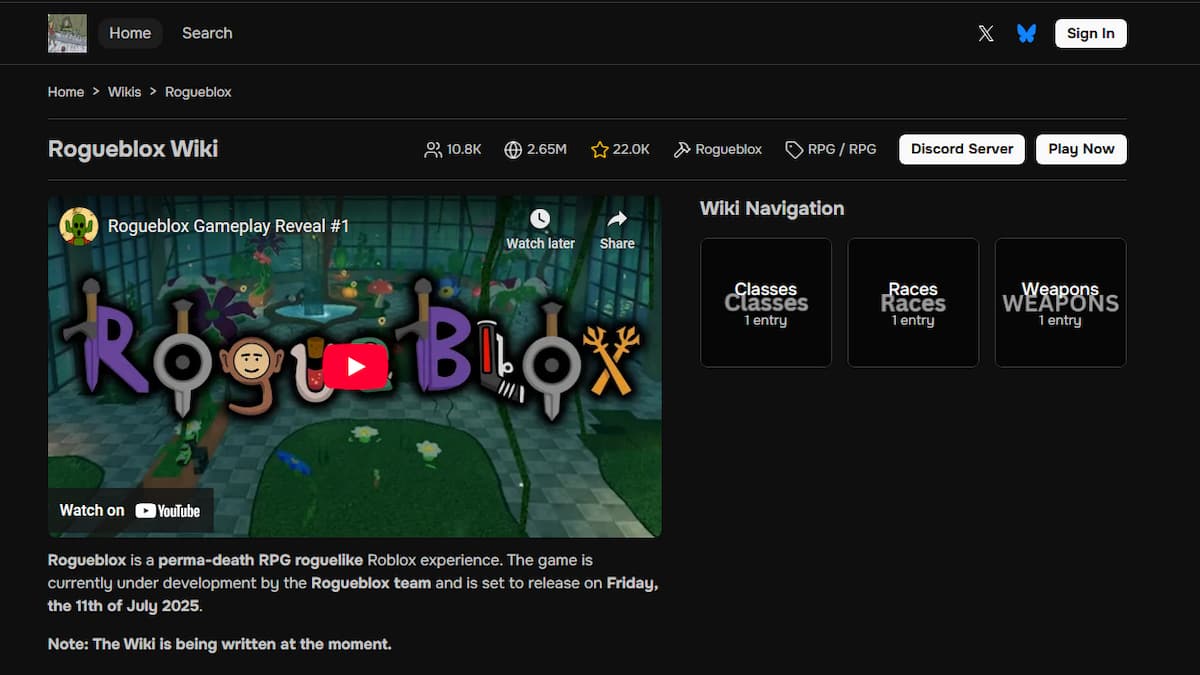
Task: Click the members count people icon
Action: 433,149
